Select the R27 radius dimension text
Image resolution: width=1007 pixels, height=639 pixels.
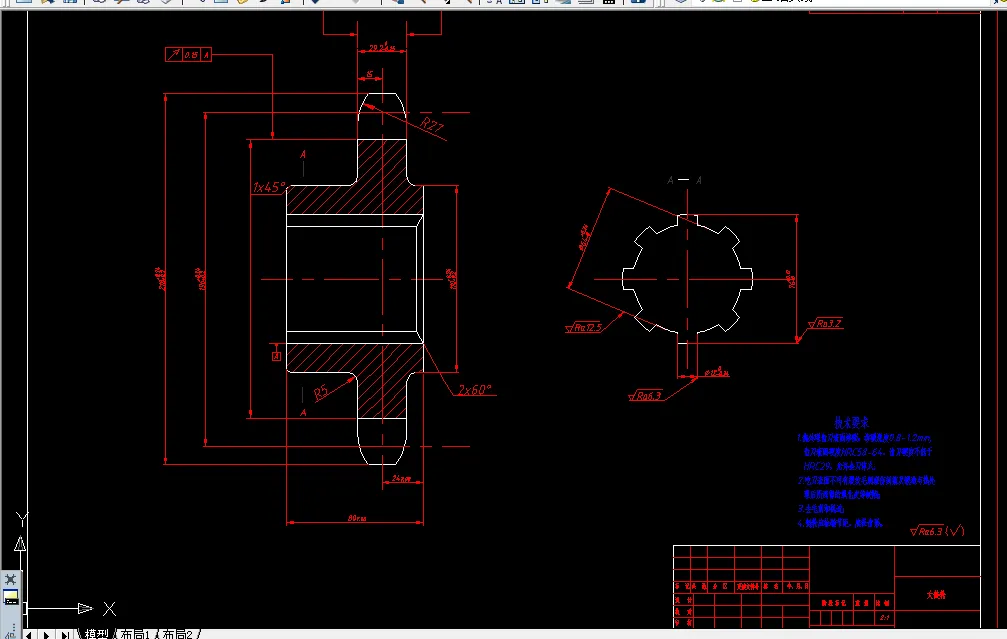pyautogui.click(x=432, y=124)
